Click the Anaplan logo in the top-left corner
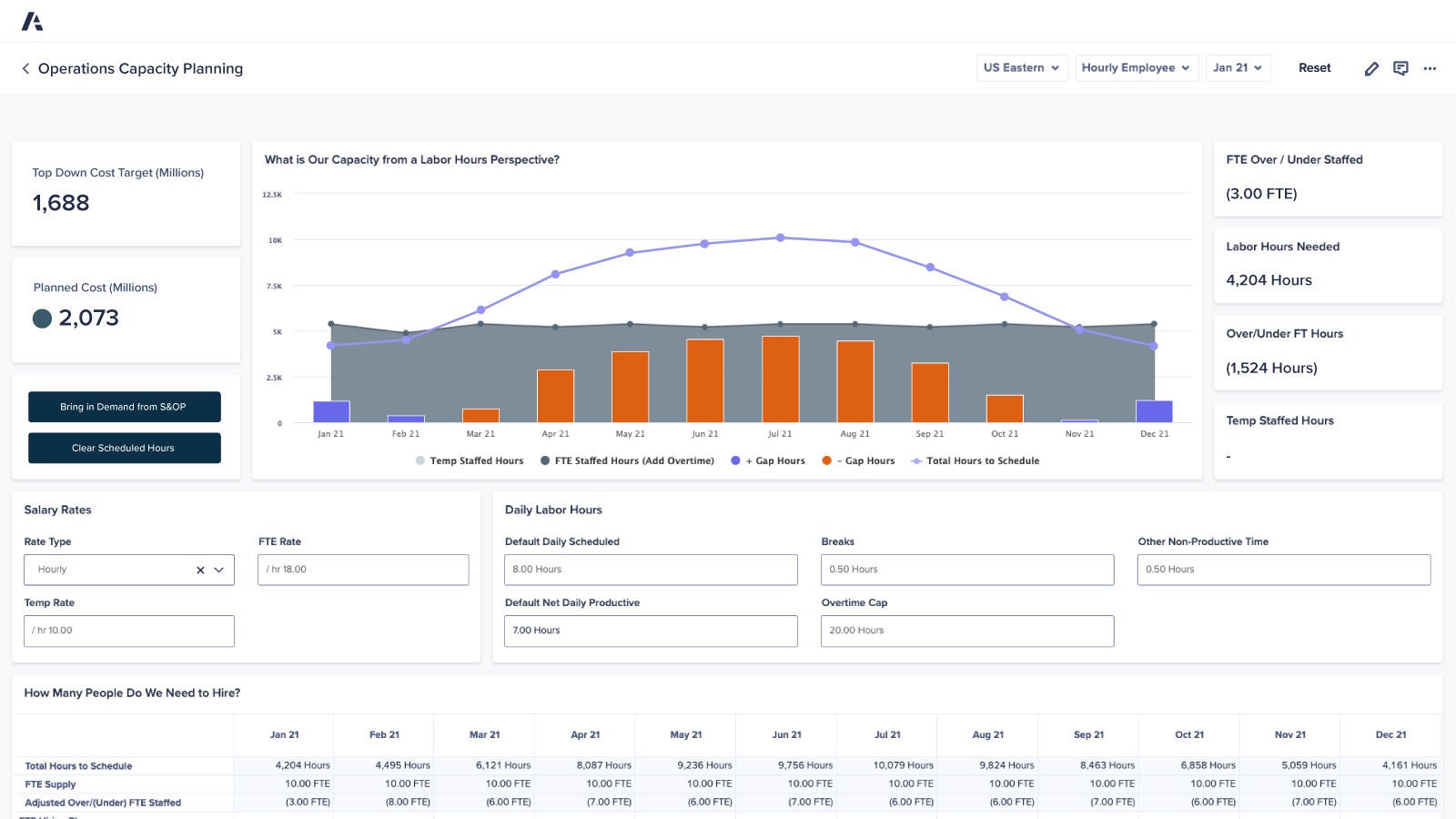This screenshot has width=1456, height=819. (x=34, y=19)
